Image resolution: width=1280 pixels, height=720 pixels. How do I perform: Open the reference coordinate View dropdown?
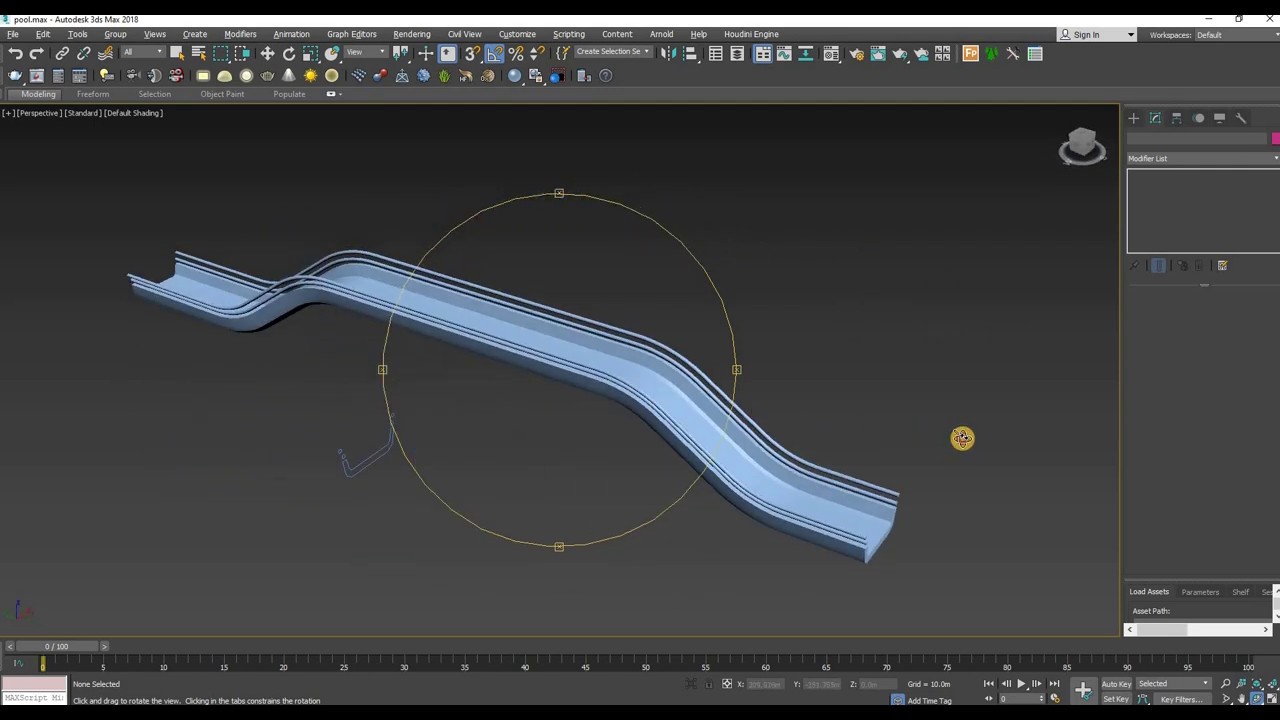(365, 52)
